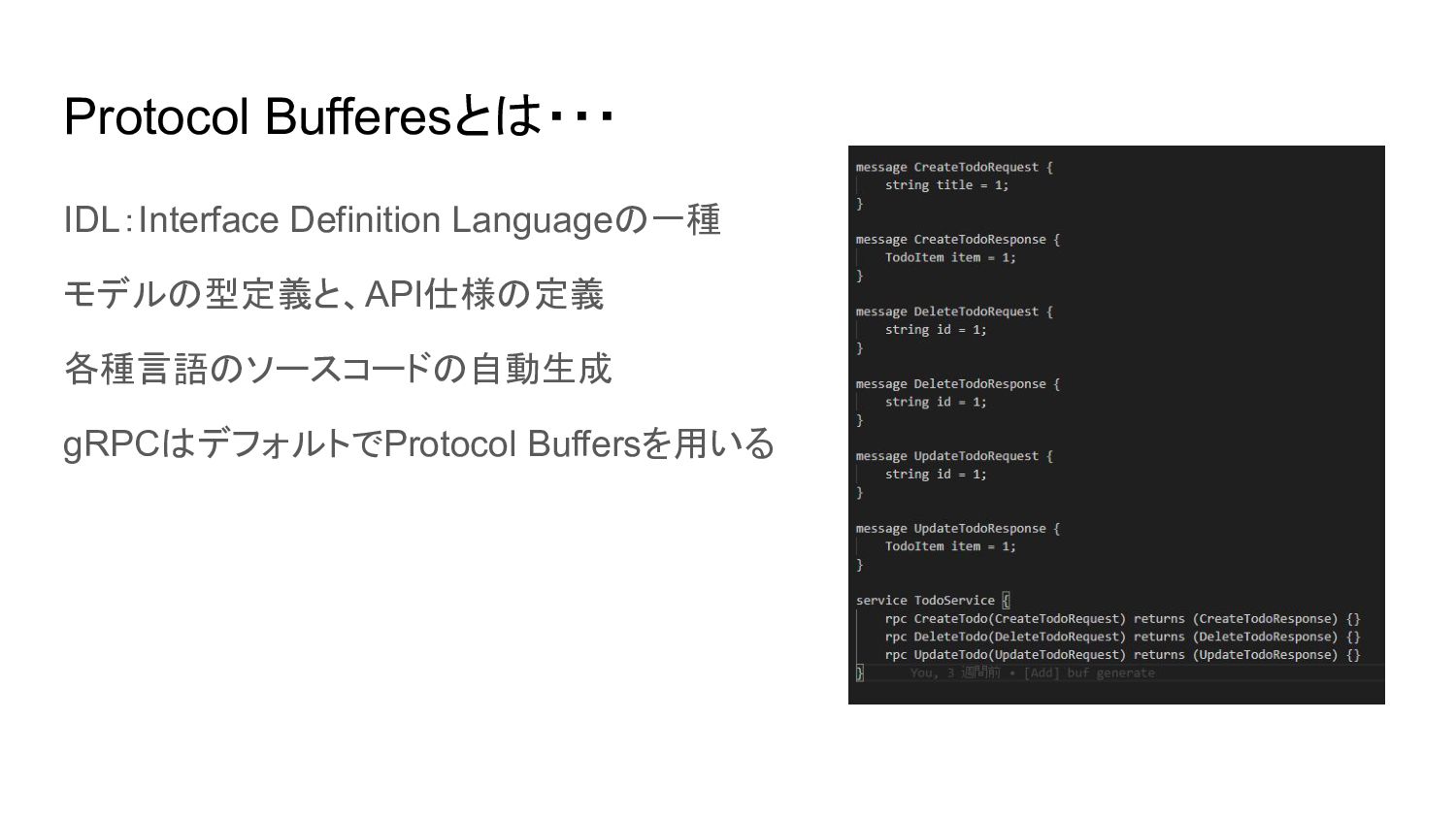1456x819 pixels.
Task: Click the protobuf code screenshot image
Action: coord(1116,425)
